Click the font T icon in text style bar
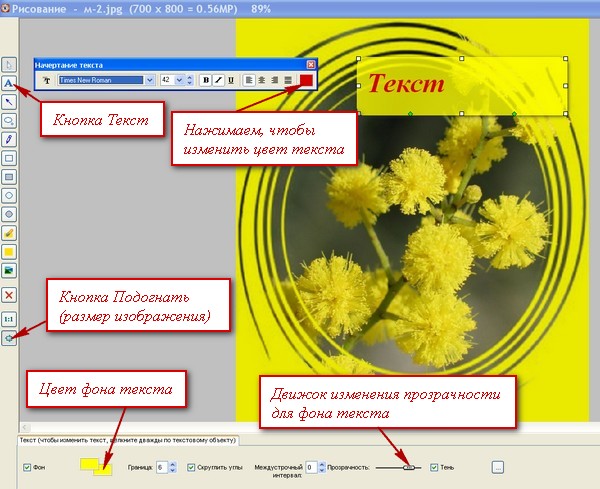 [47, 80]
